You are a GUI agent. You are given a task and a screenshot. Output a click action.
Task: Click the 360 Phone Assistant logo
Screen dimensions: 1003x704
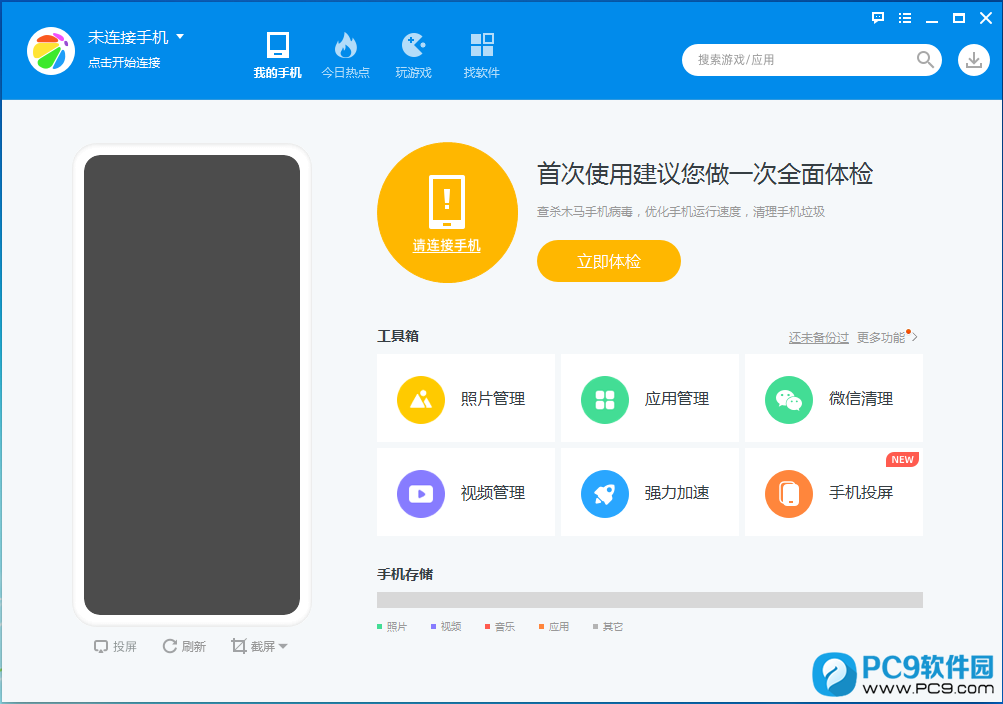pos(51,51)
